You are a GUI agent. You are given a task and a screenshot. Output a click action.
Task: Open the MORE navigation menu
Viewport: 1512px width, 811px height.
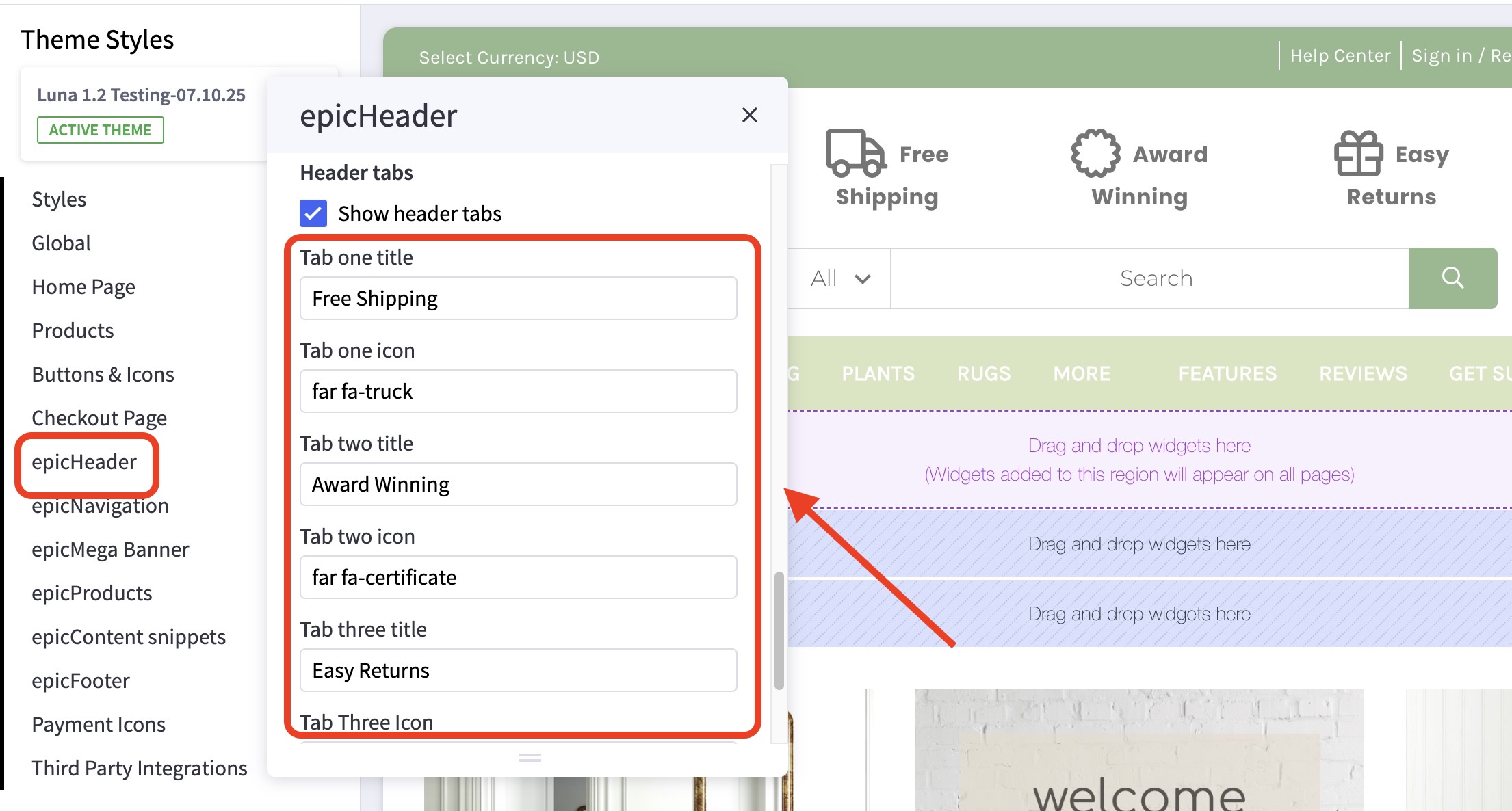(x=1081, y=373)
